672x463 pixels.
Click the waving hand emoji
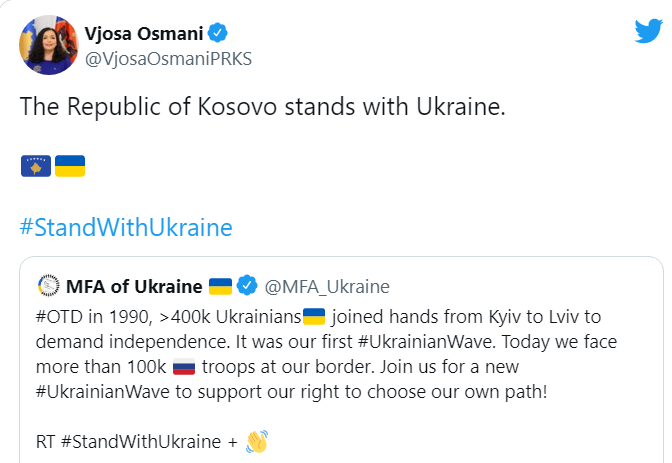tap(257, 441)
